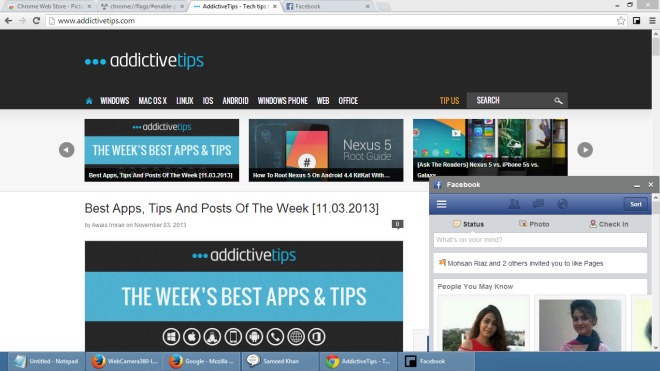The height and width of the screenshot is (371, 660).
Task: Open the Office category
Action: [348, 101]
